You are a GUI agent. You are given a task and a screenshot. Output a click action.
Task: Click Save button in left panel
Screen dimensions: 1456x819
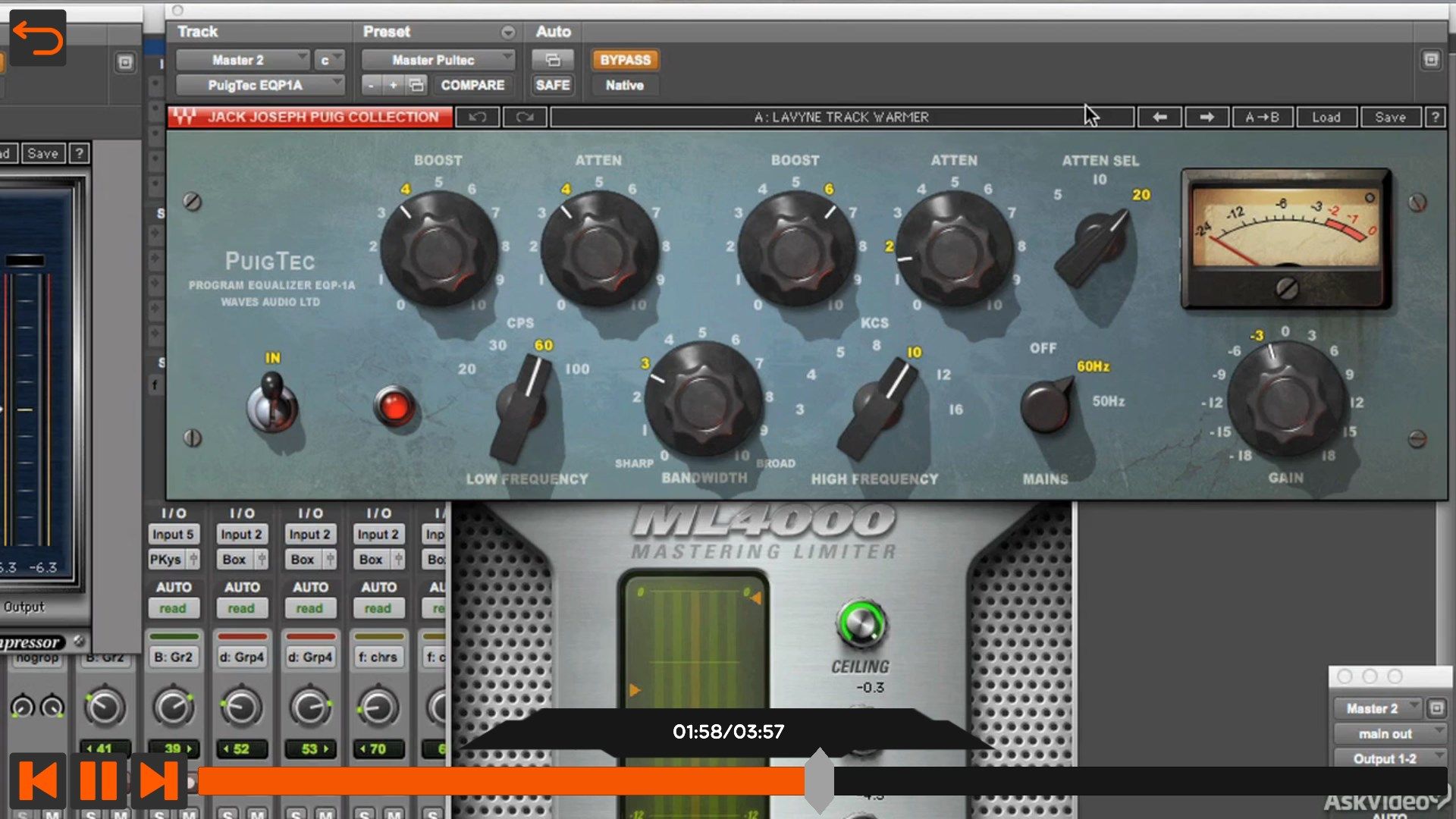coord(43,153)
